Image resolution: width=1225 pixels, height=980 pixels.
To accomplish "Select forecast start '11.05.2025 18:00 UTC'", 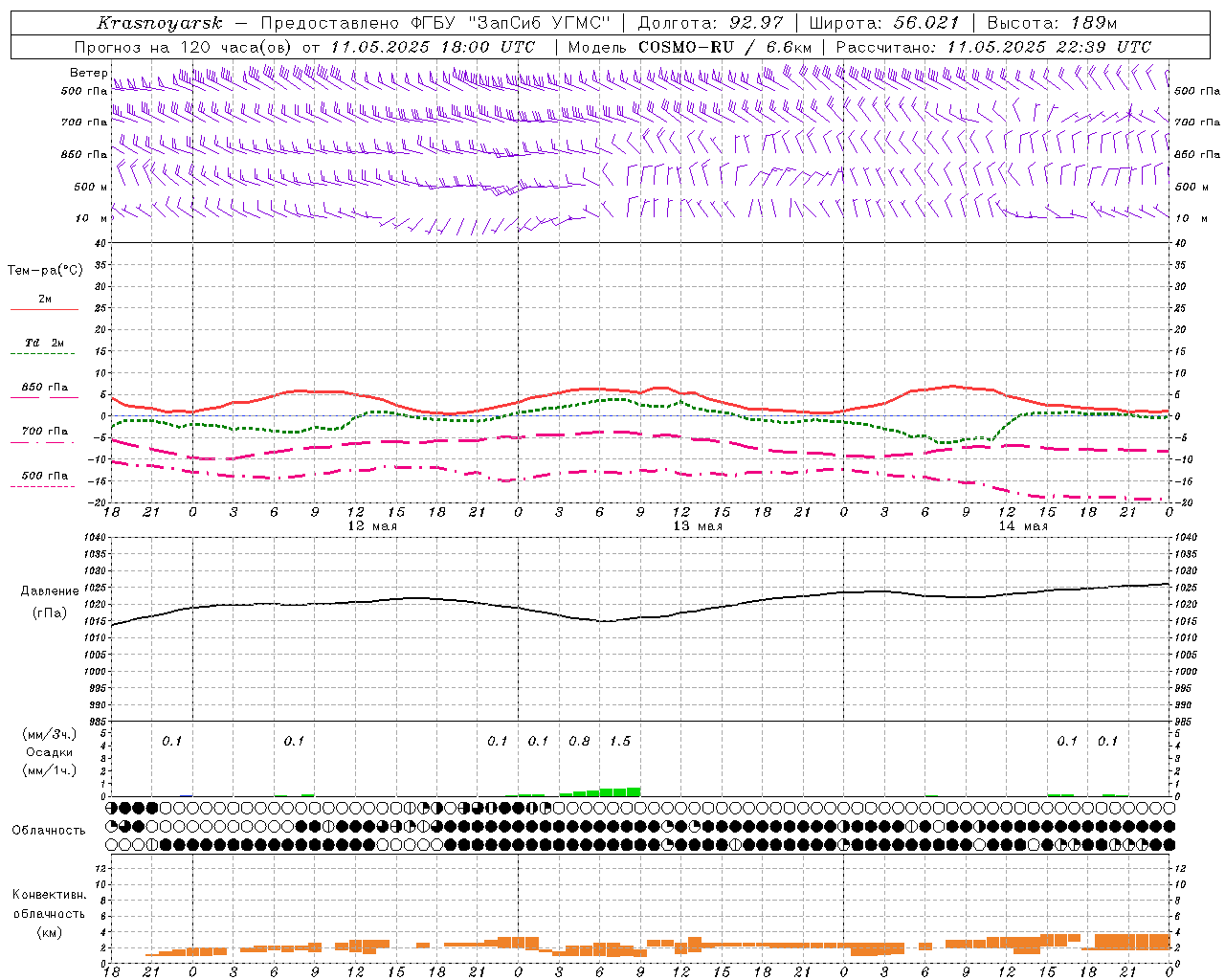I will [433, 47].
